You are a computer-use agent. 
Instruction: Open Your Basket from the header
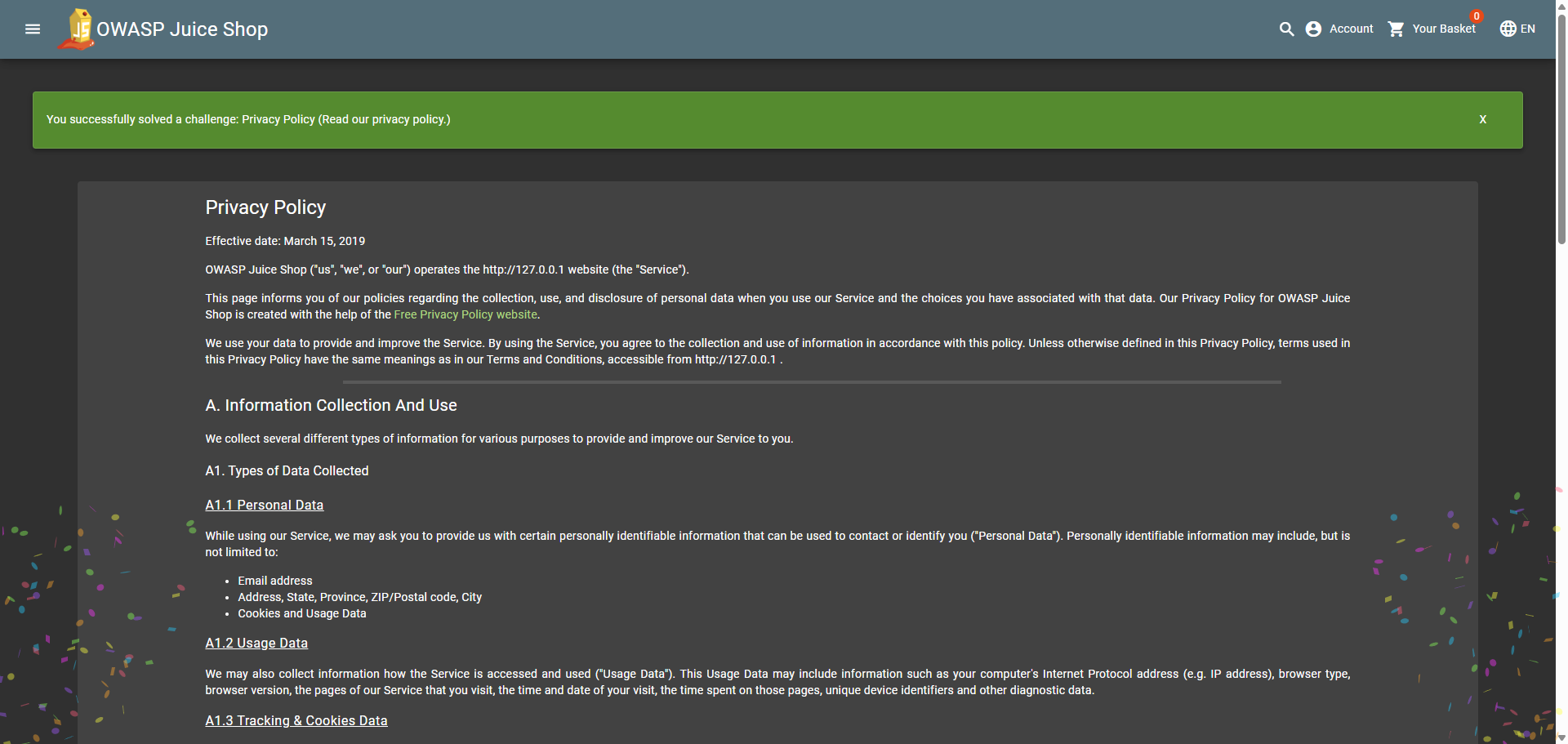click(x=1443, y=29)
